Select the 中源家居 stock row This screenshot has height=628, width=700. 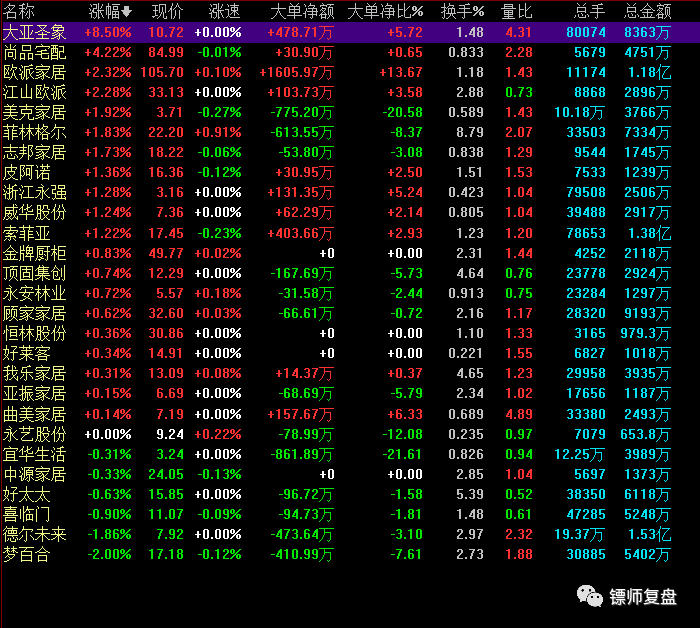[x=350, y=474]
